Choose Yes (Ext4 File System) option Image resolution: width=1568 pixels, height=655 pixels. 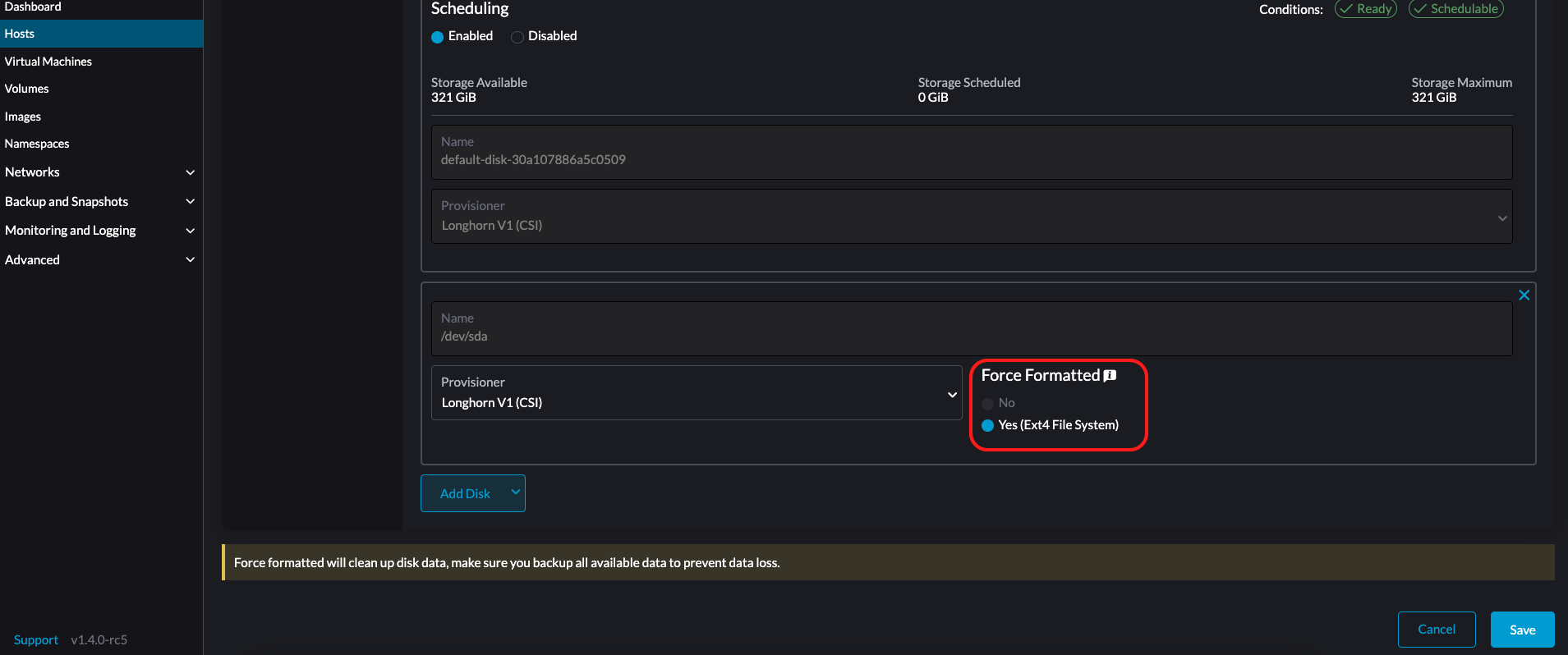click(988, 425)
